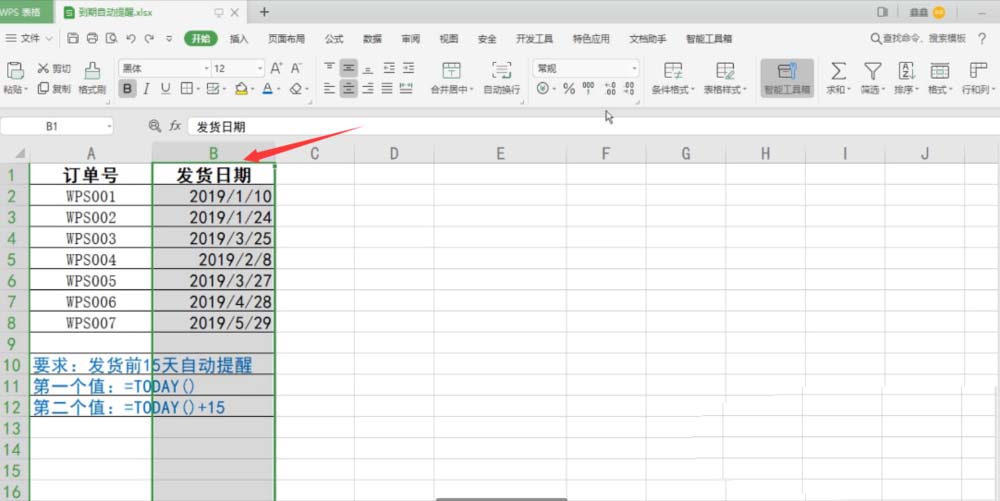1000x501 pixels.
Task: Open the number format dropdown showing 常规
Action: click(586, 68)
